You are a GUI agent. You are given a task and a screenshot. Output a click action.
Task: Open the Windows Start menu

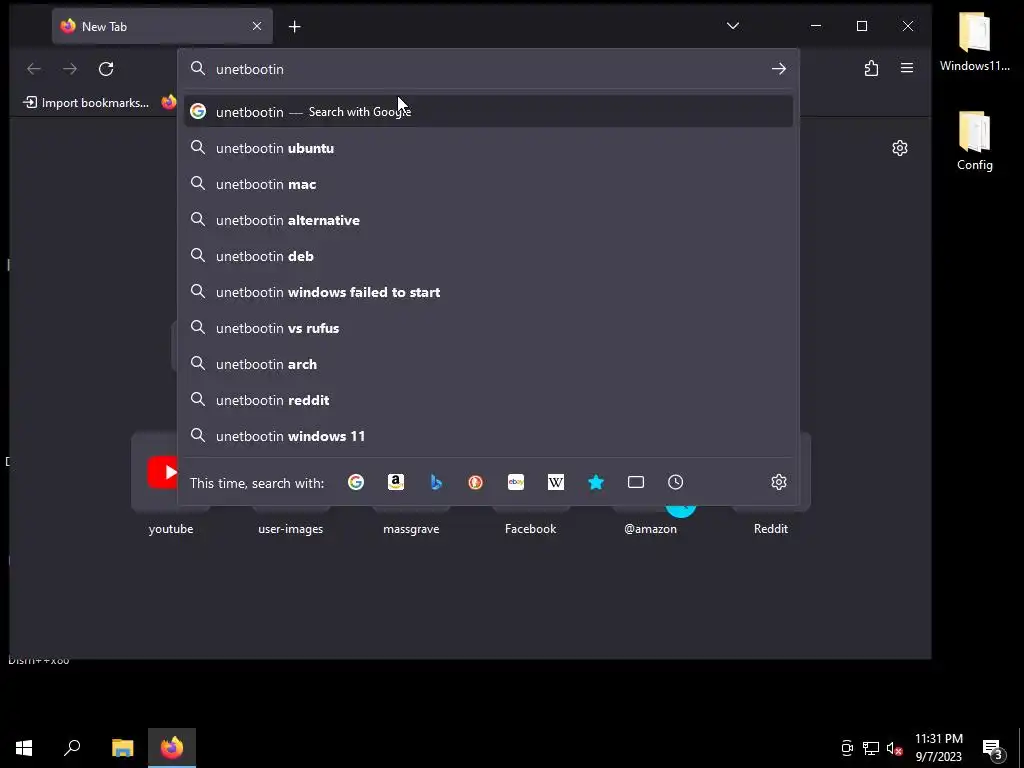(24, 747)
